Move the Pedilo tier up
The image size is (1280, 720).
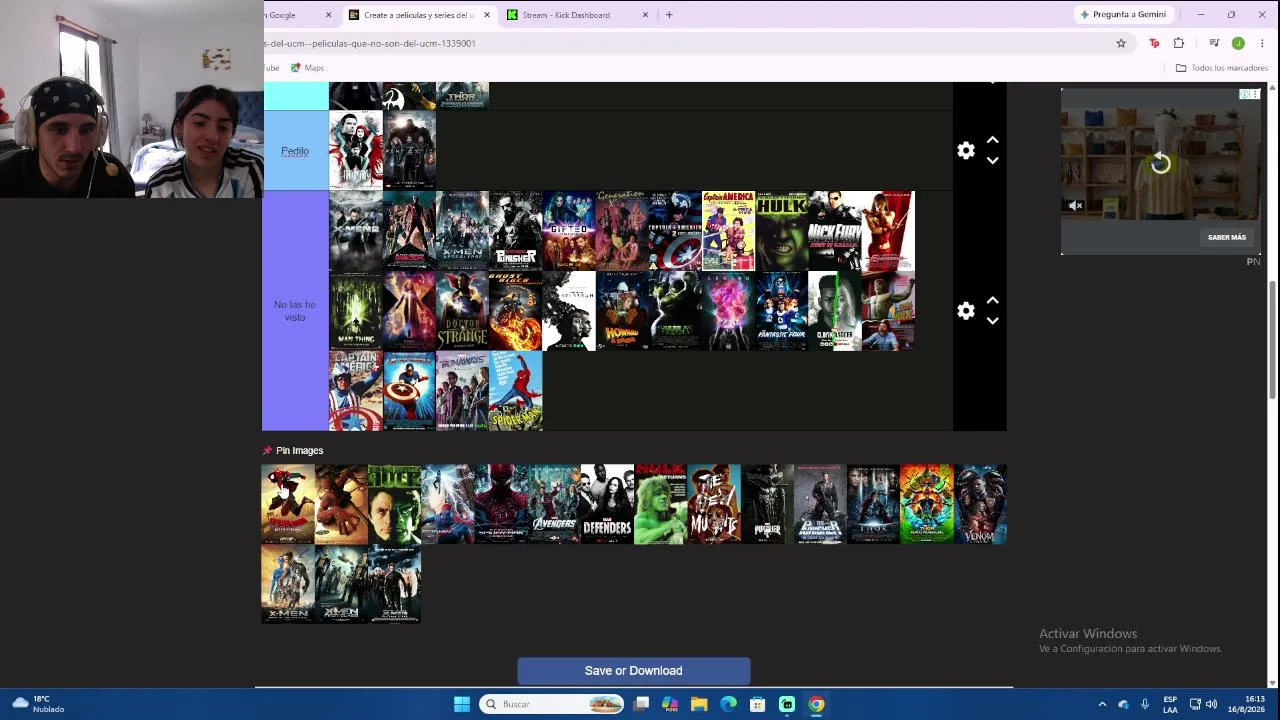993,140
